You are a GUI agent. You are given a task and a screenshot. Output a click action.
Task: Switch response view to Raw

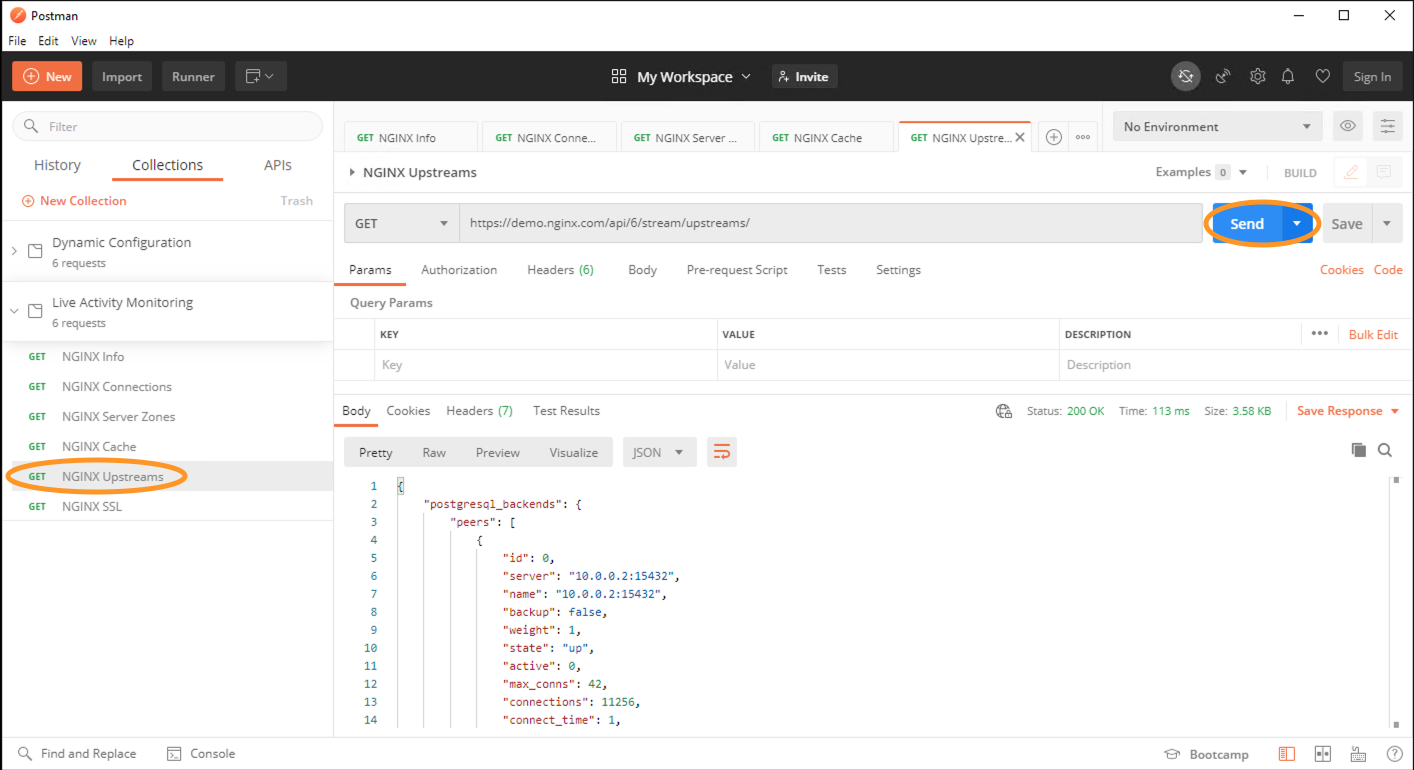click(x=434, y=452)
